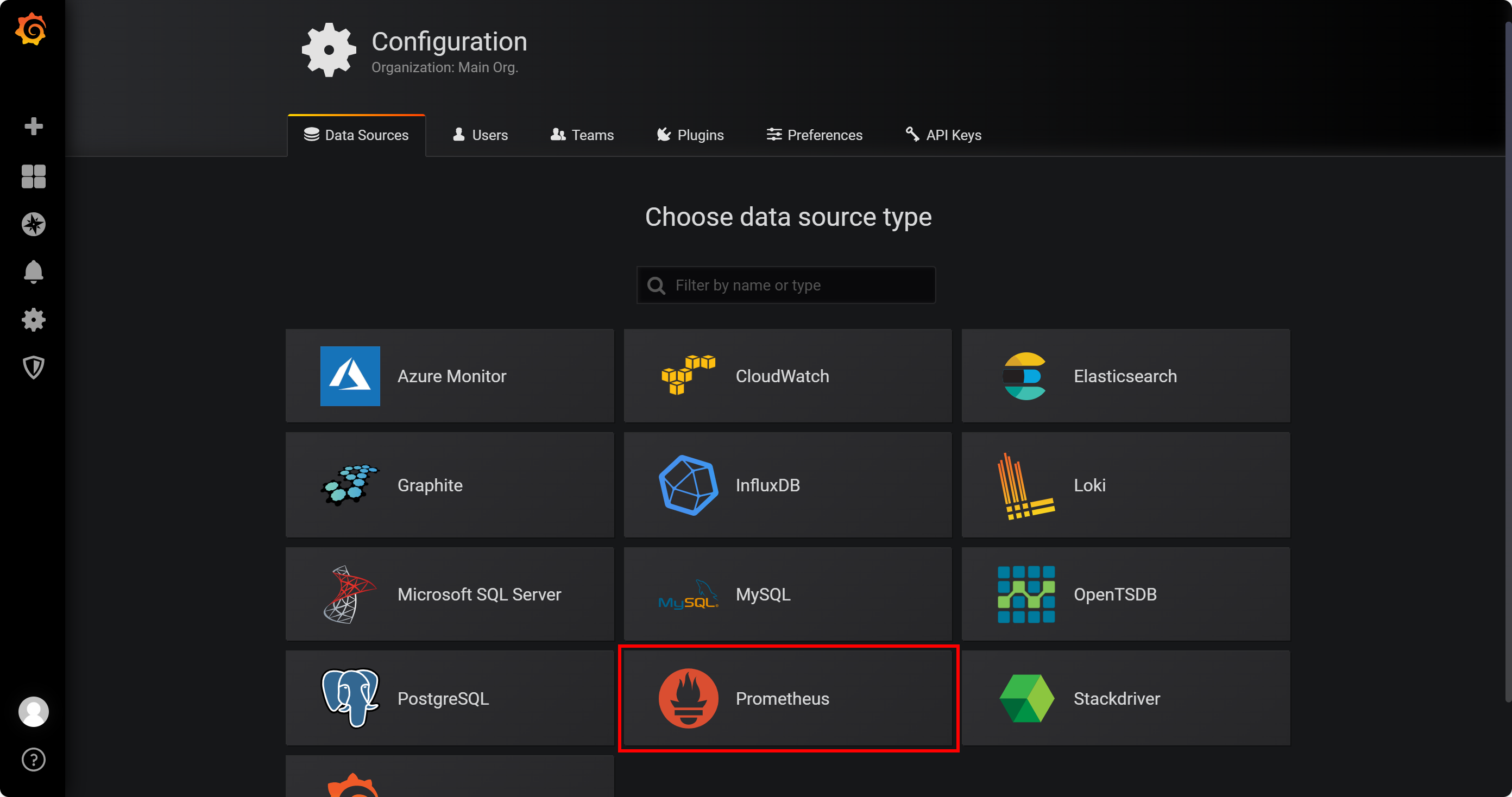Click the Organization: Main Org. subtitle
The image size is (1512, 797).
pyautogui.click(x=444, y=67)
